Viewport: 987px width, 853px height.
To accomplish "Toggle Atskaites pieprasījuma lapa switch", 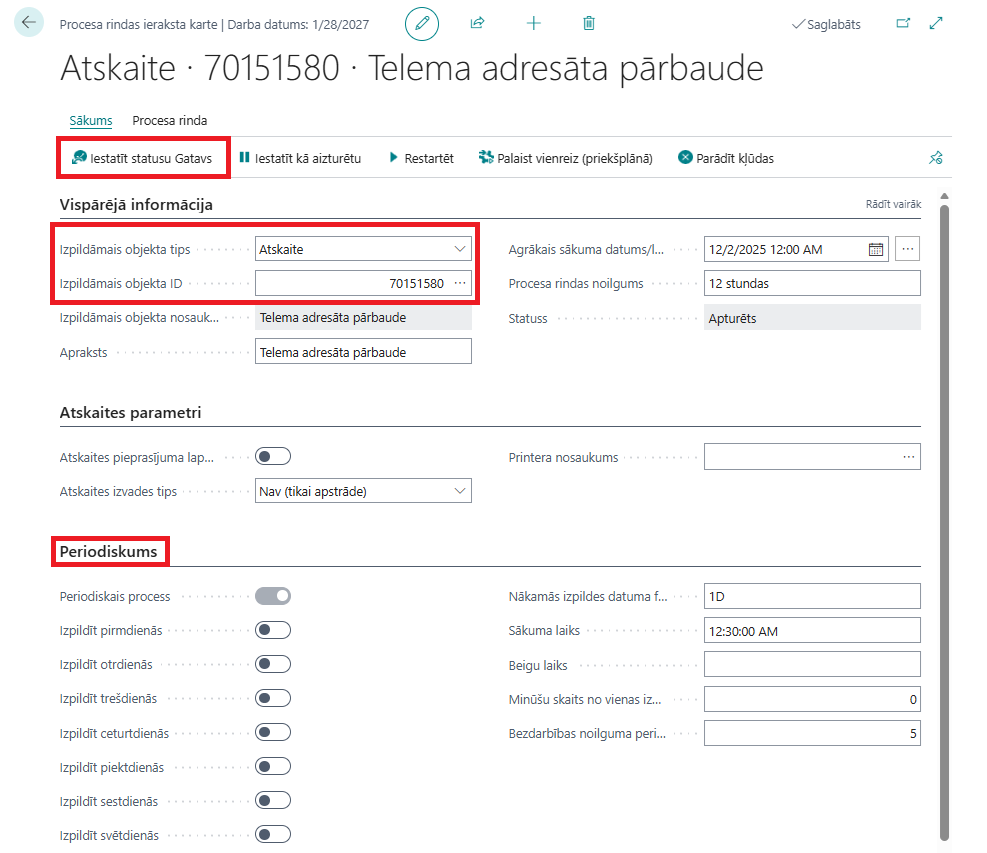I will tap(272, 457).
